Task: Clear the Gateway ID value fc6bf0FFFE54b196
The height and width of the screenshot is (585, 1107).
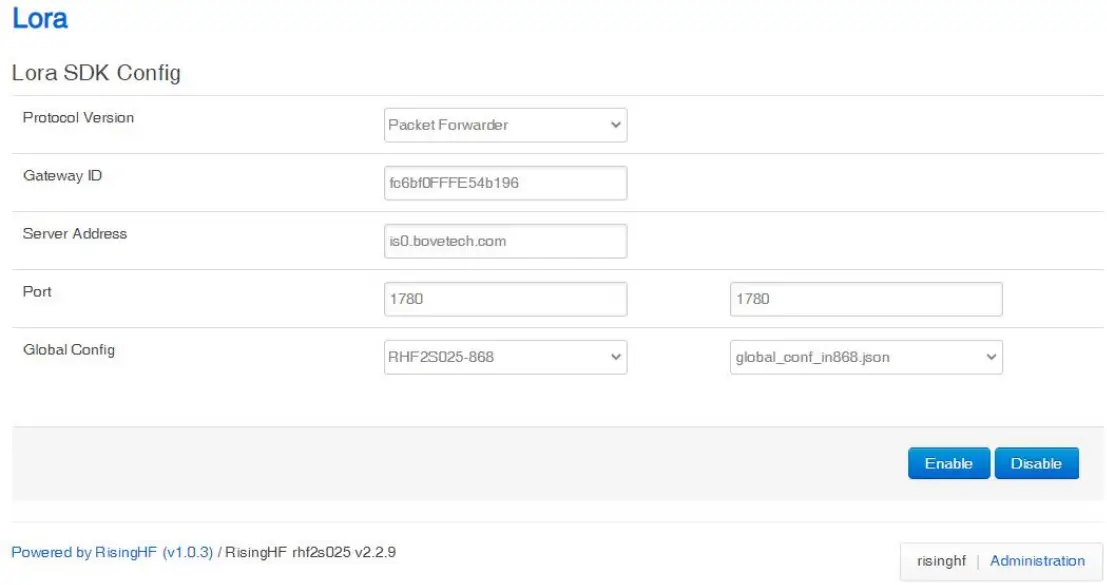Action: (x=505, y=182)
